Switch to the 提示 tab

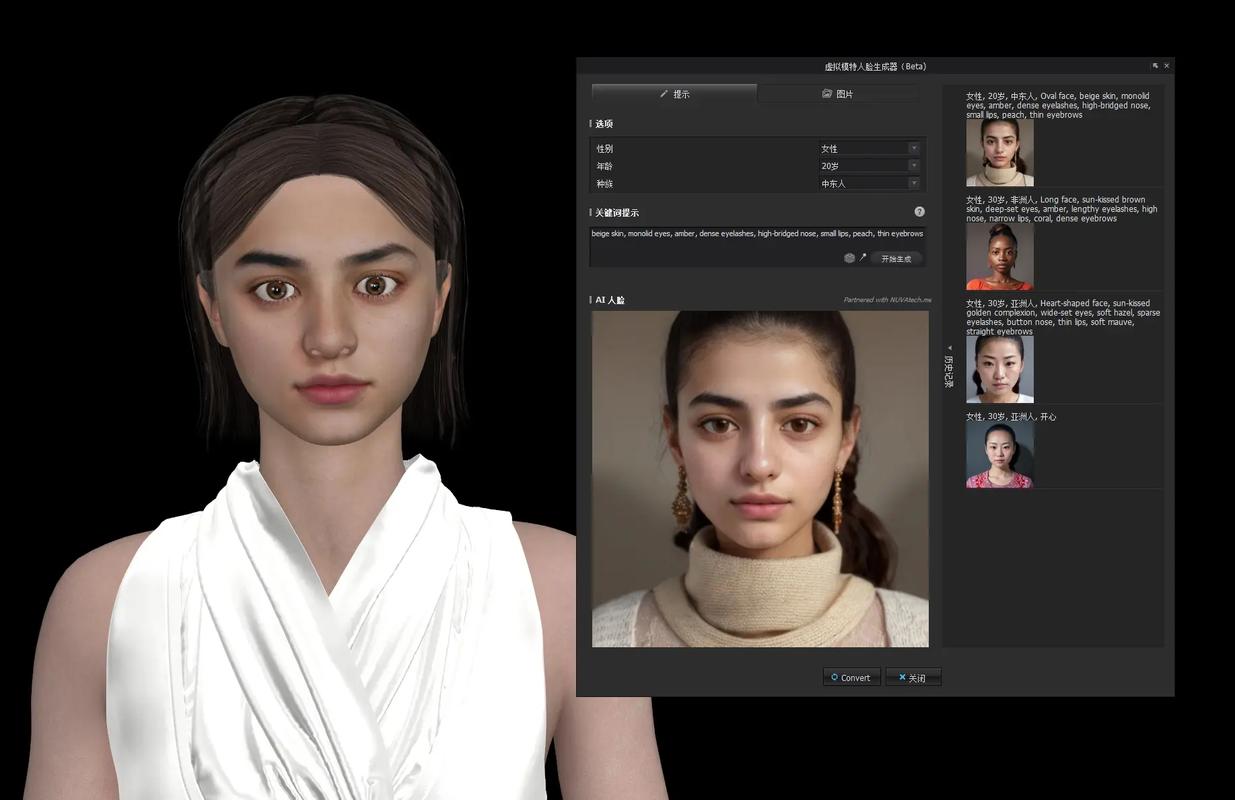(x=676, y=93)
